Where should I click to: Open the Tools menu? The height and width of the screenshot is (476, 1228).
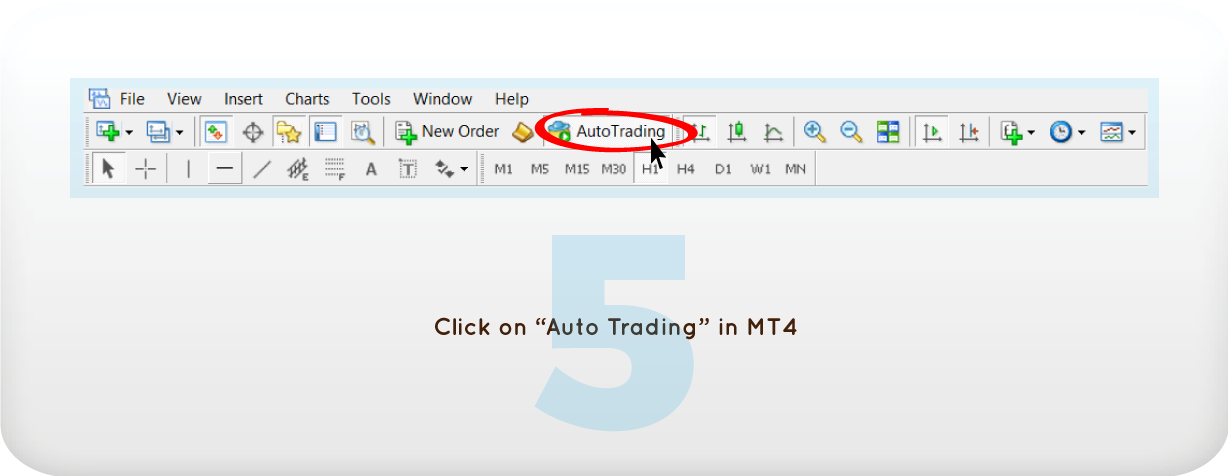pos(371,99)
